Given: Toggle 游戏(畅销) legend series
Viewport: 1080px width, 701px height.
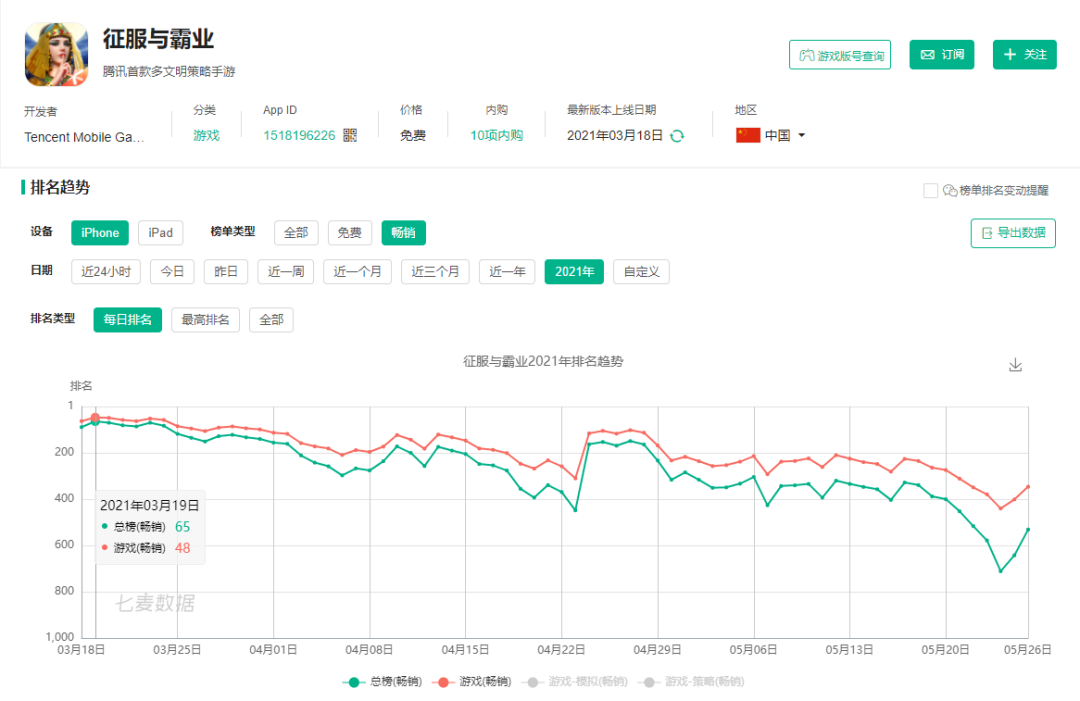Looking at the screenshot, I should [x=472, y=682].
